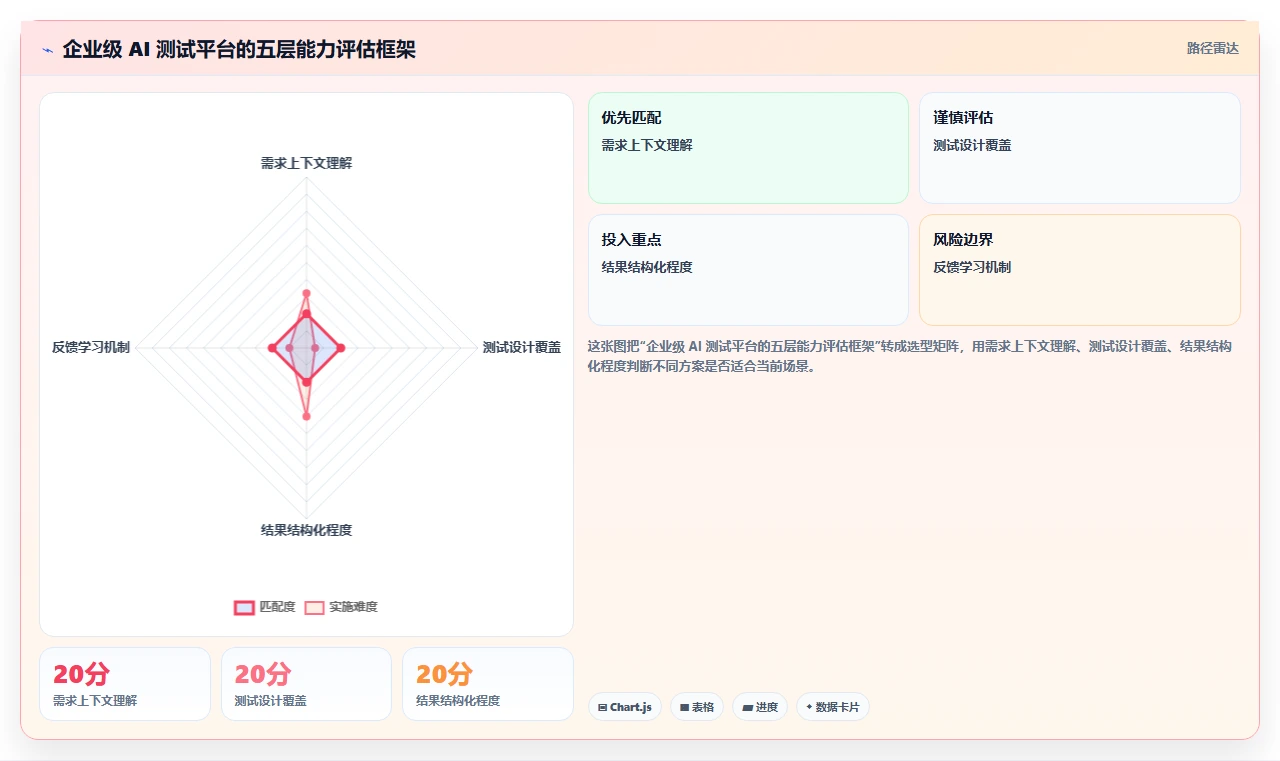Toggle the 匹配度 legend entry
Screen dimensions: 1280x761
(x=265, y=607)
